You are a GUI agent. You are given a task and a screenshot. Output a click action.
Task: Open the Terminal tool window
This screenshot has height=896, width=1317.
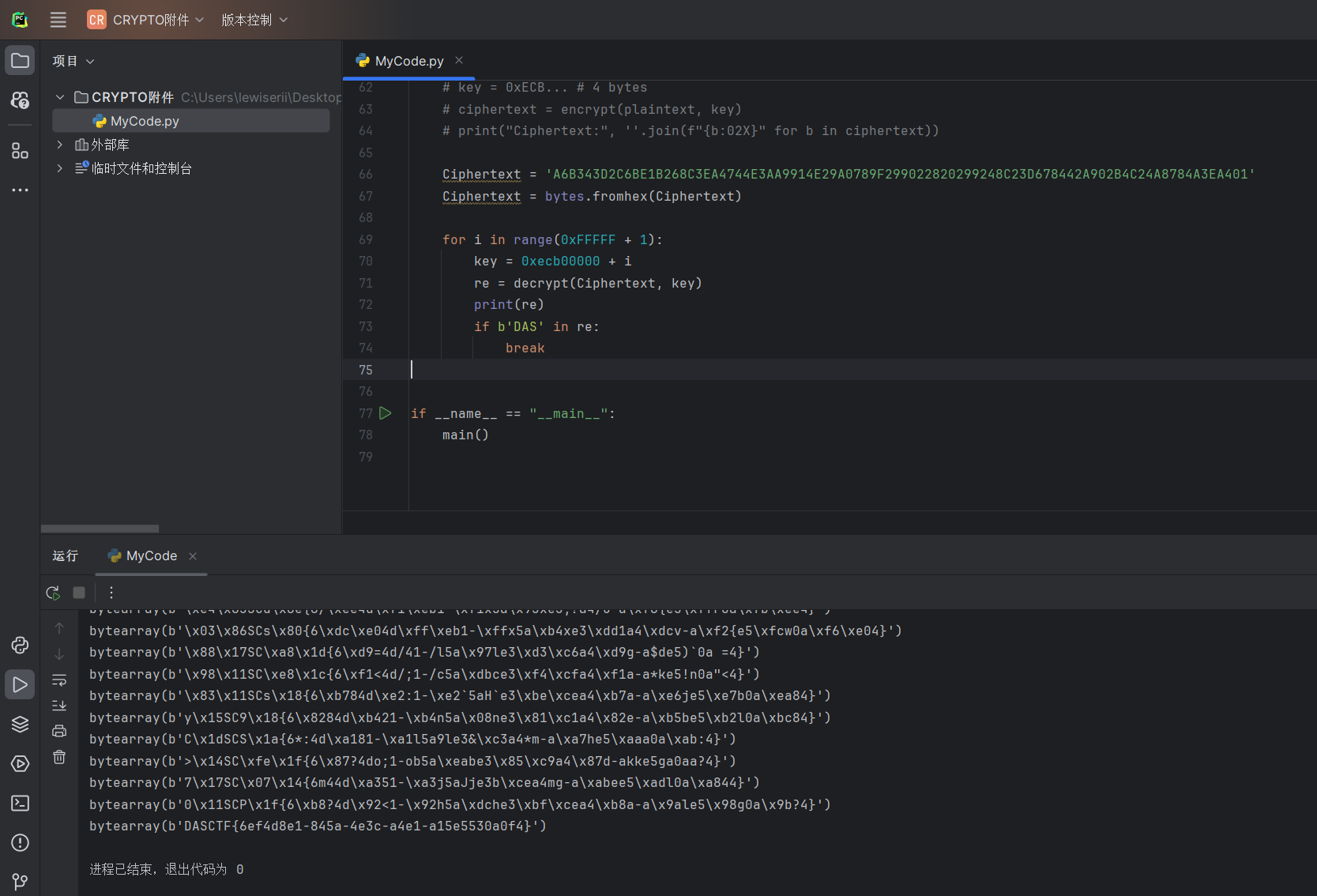[20, 803]
